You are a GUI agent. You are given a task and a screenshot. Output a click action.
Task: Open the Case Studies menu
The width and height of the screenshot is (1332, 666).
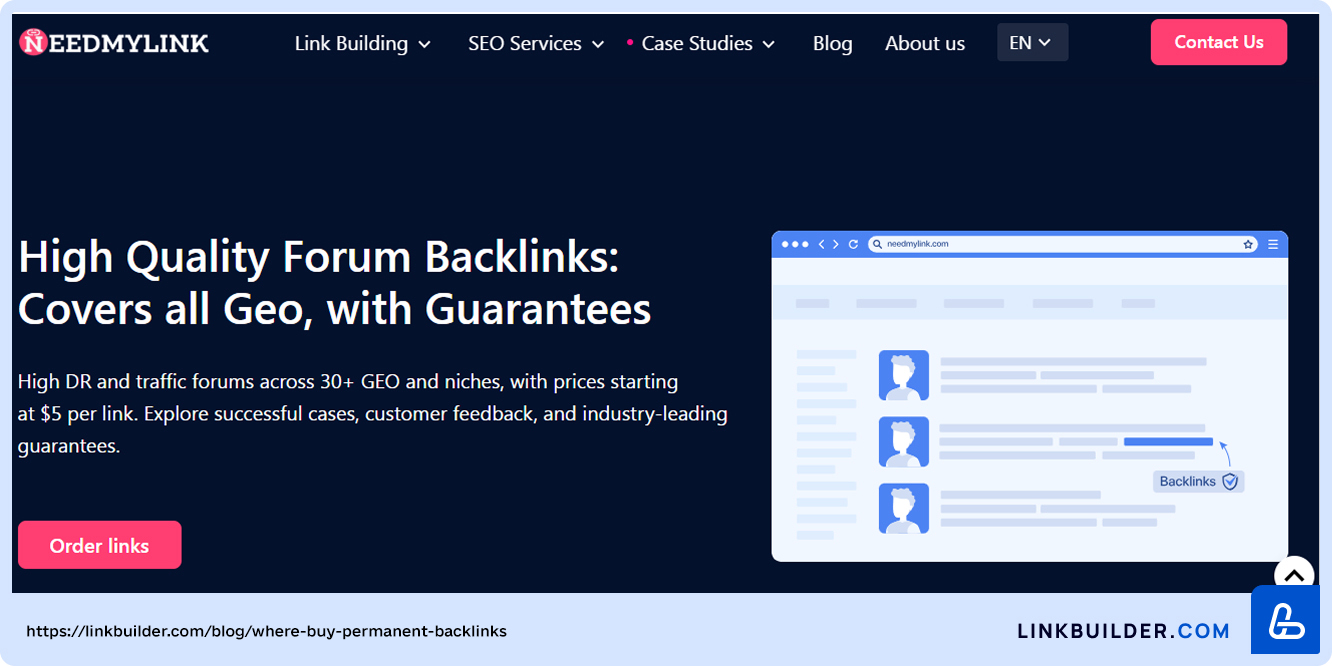(x=697, y=43)
